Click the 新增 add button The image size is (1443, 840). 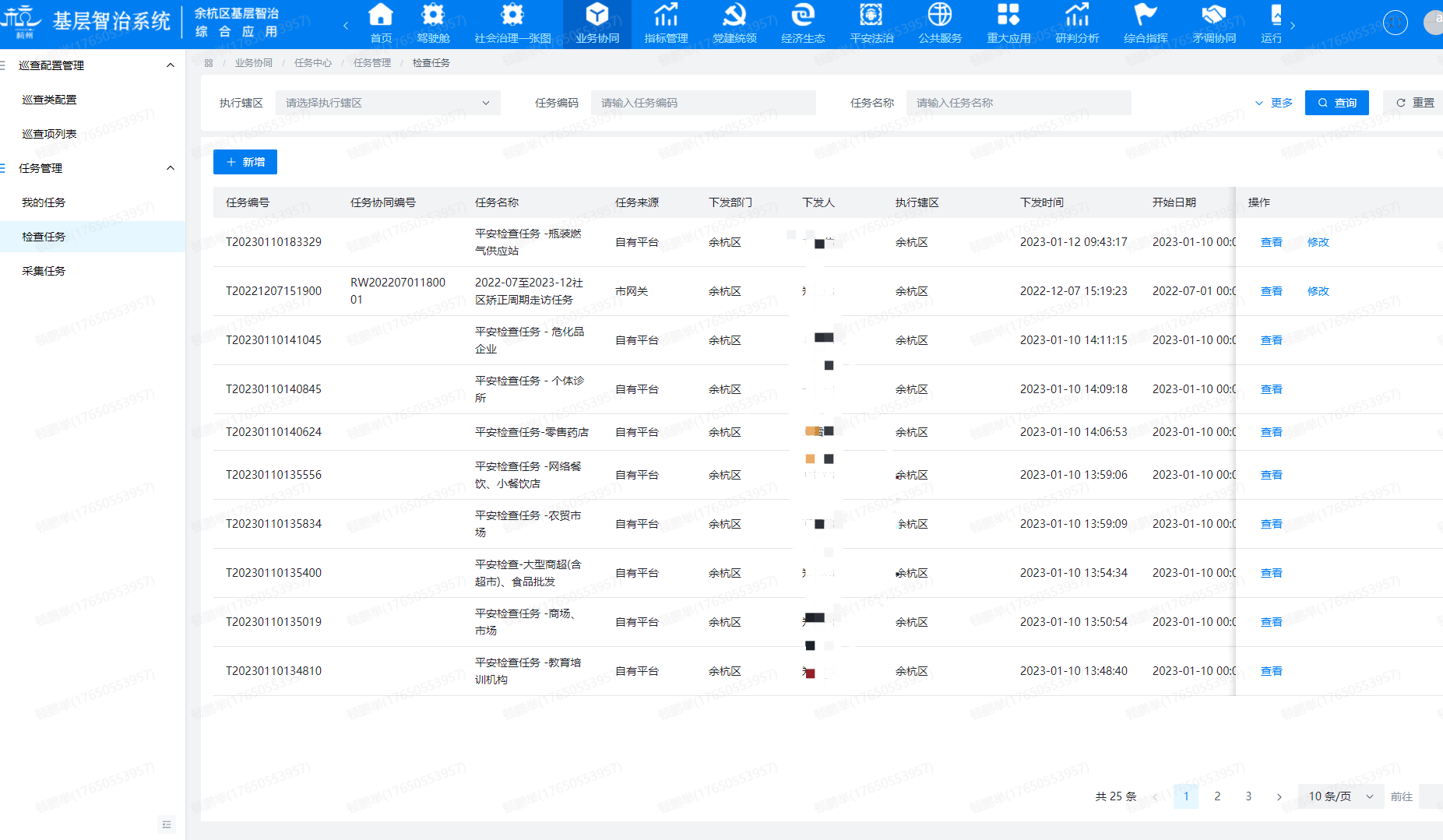[x=245, y=162]
